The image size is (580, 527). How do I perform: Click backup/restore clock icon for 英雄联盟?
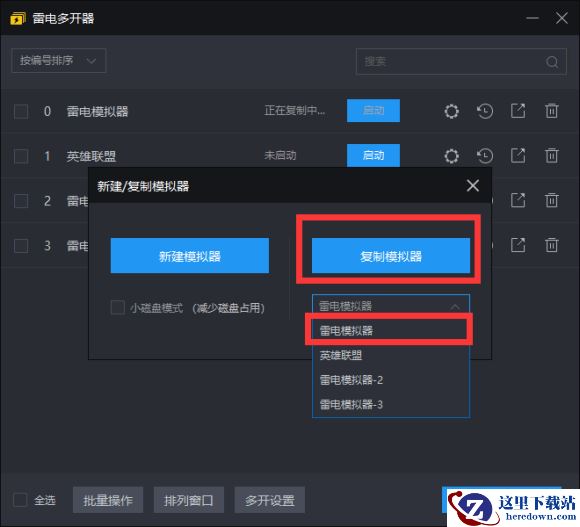pyautogui.click(x=485, y=156)
